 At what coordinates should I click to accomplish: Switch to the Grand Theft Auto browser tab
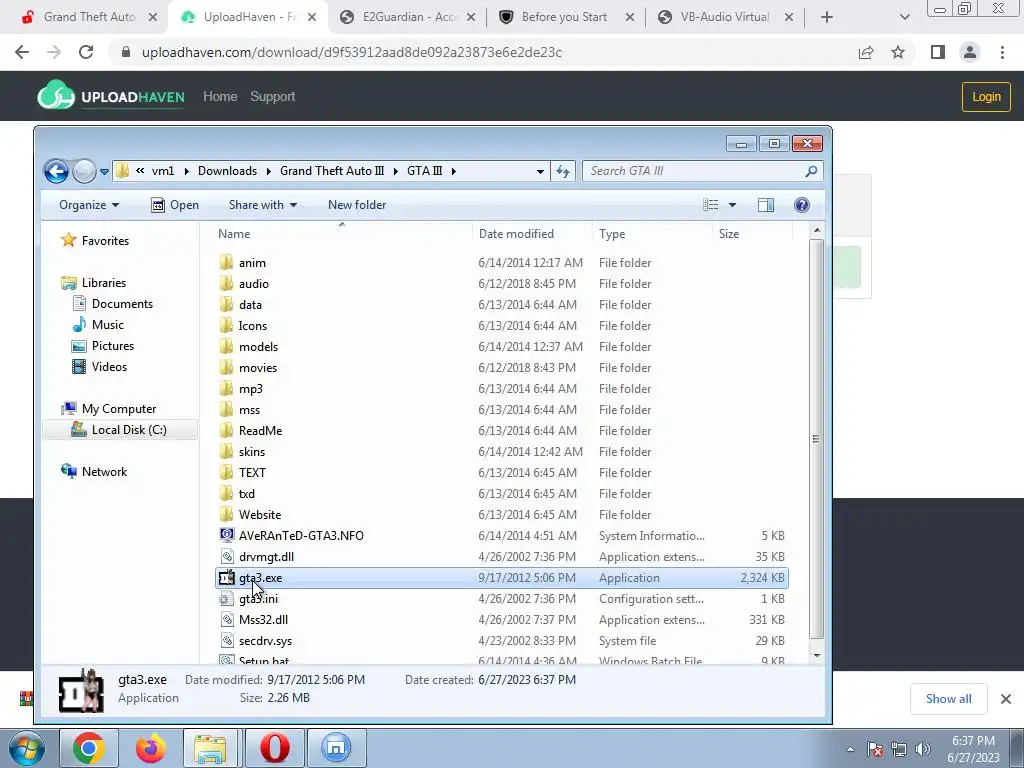[89, 17]
